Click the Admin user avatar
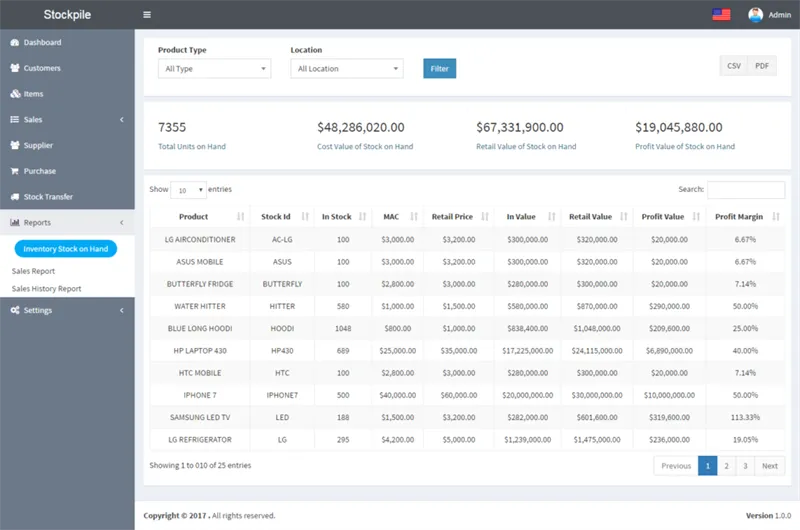Viewport: 800px width, 530px height. click(x=755, y=15)
